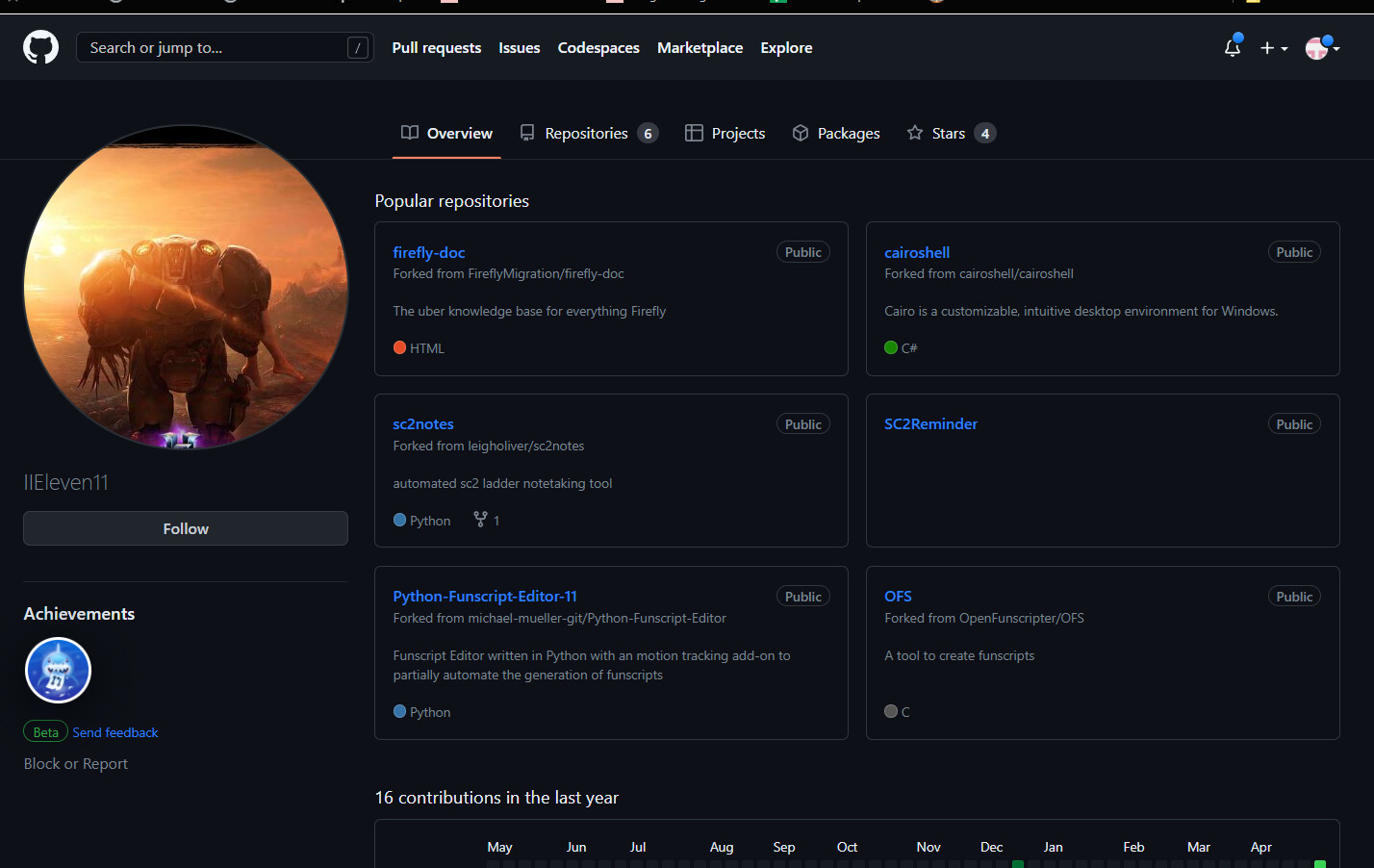The height and width of the screenshot is (868, 1374).
Task: Open the OFS repository
Action: click(898, 596)
